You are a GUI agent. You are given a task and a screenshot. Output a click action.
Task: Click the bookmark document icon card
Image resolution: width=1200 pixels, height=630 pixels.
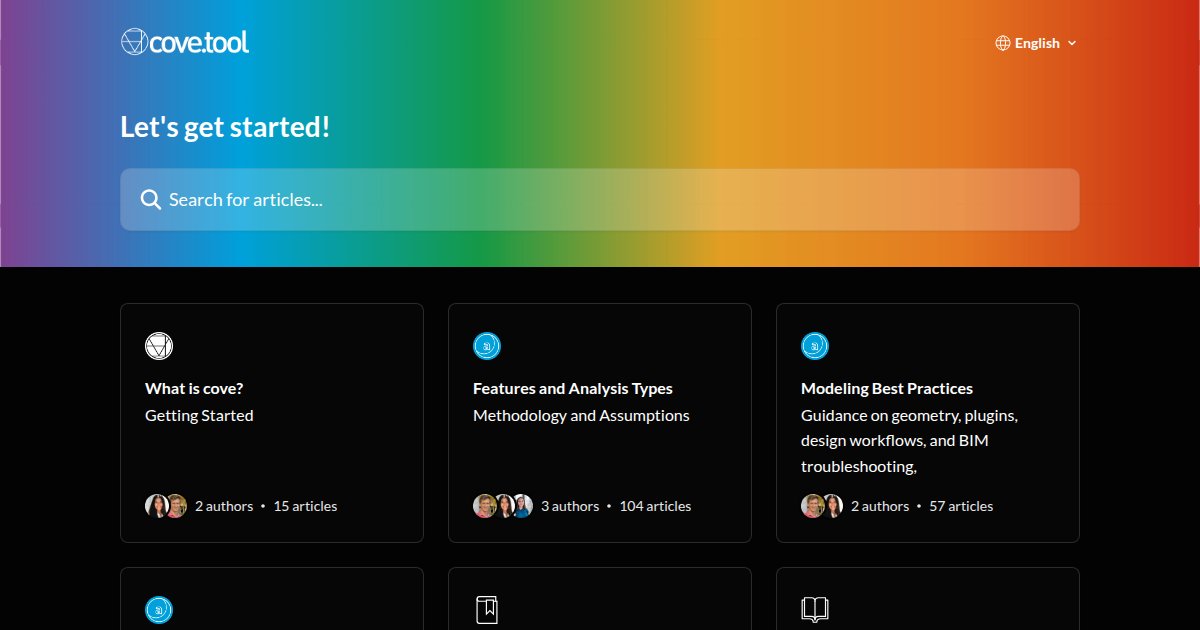pyautogui.click(x=487, y=610)
